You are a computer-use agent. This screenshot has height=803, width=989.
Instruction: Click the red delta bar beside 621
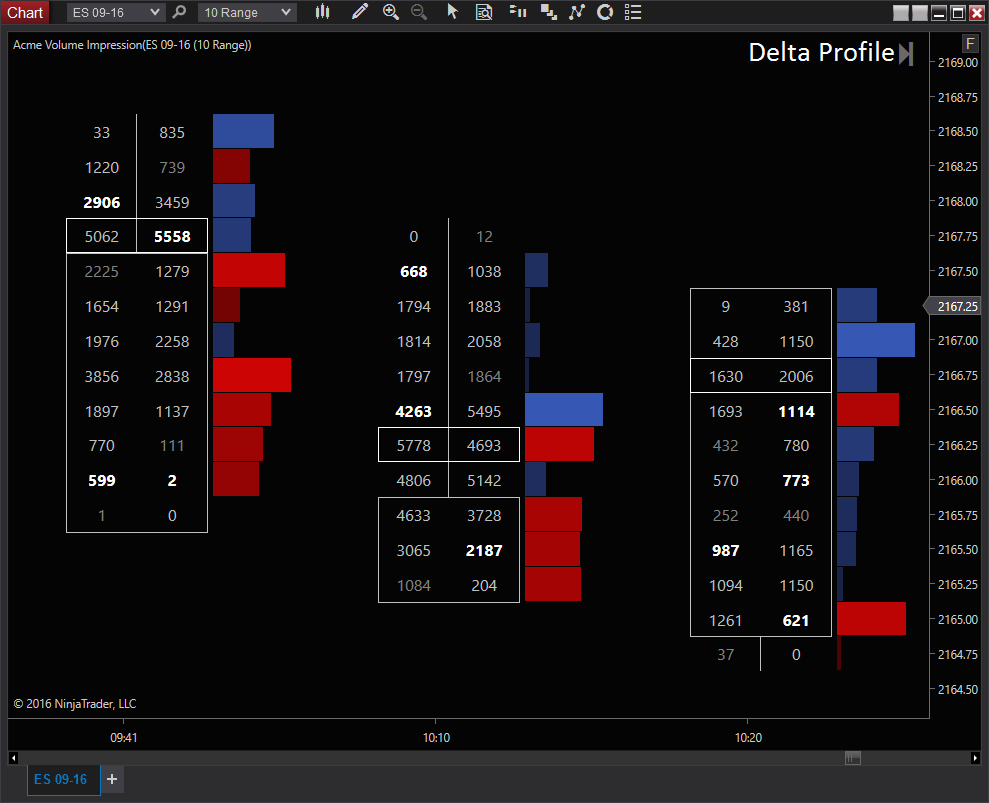[x=872, y=619]
